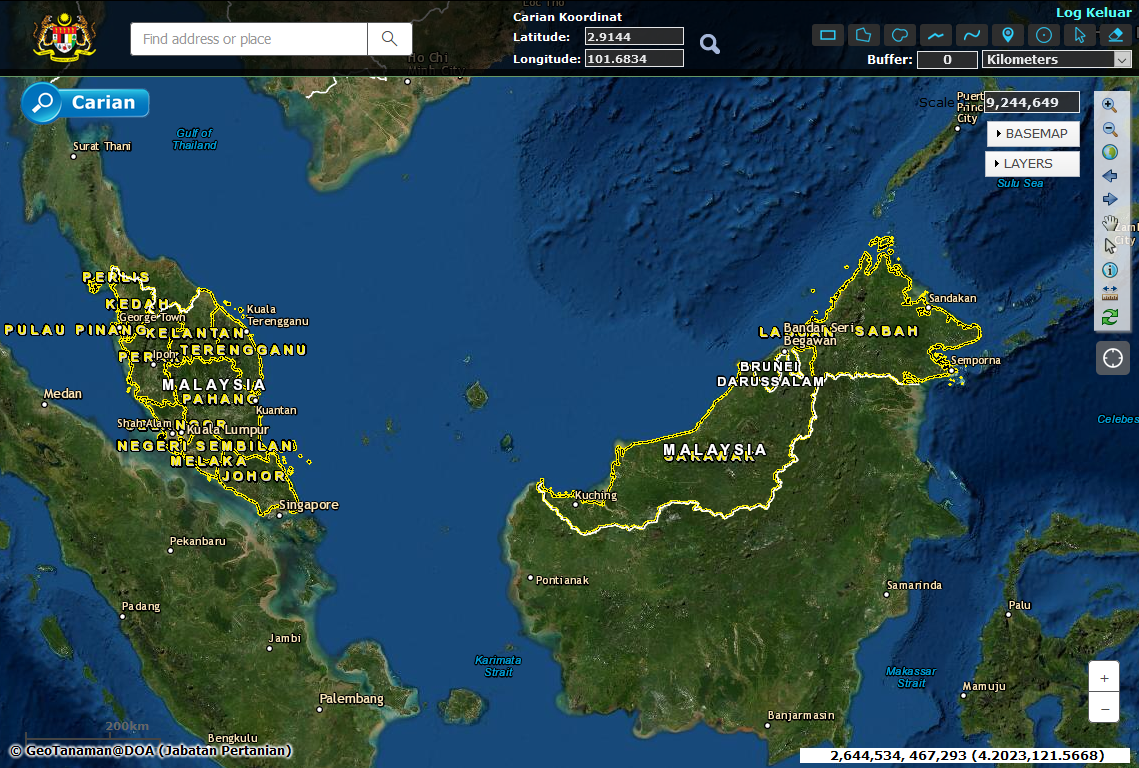Viewport: 1139px width, 768px height.
Task: Select the polygon draw tool
Action: point(864,35)
